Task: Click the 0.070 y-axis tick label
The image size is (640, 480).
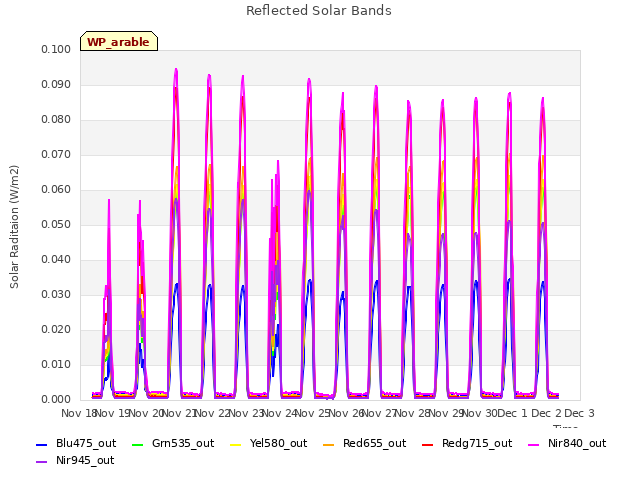Action: point(56,155)
